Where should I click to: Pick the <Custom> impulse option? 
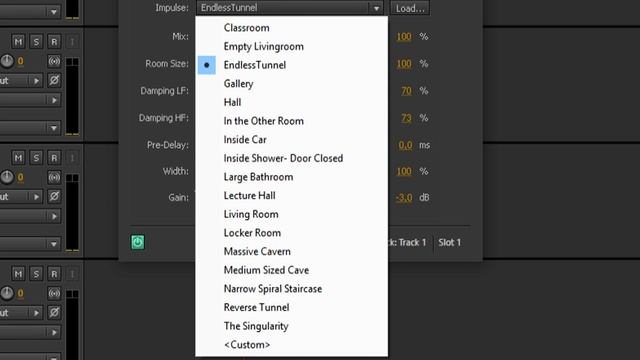click(x=247, y=344)
